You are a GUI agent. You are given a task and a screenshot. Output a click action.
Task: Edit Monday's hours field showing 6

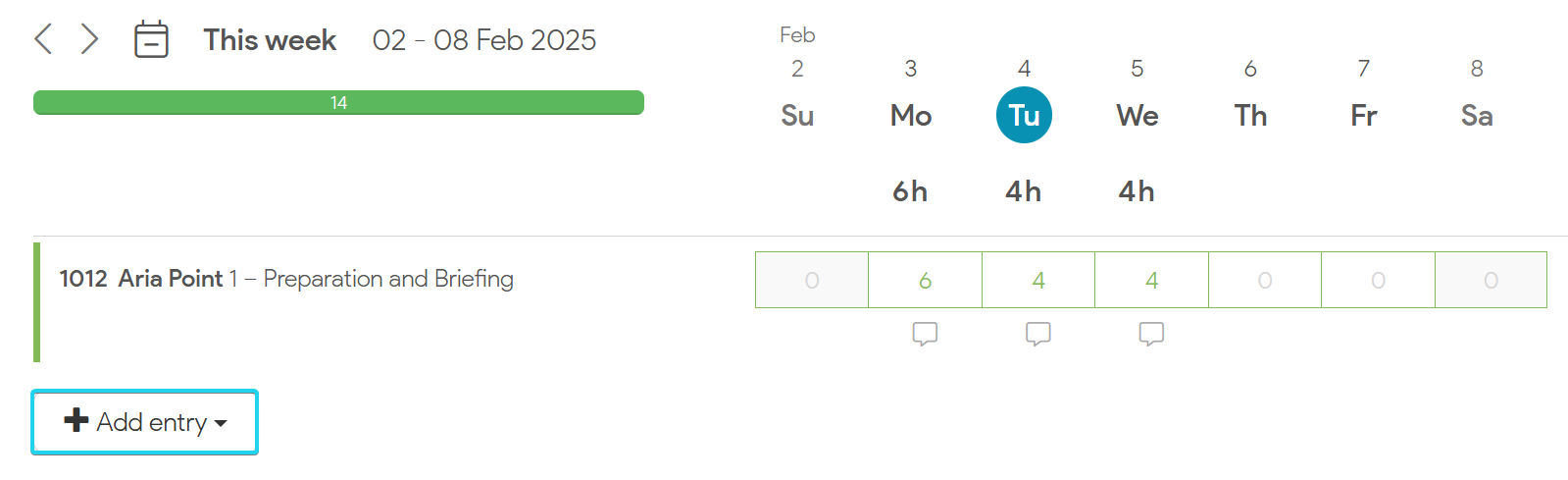click(925, 280)
